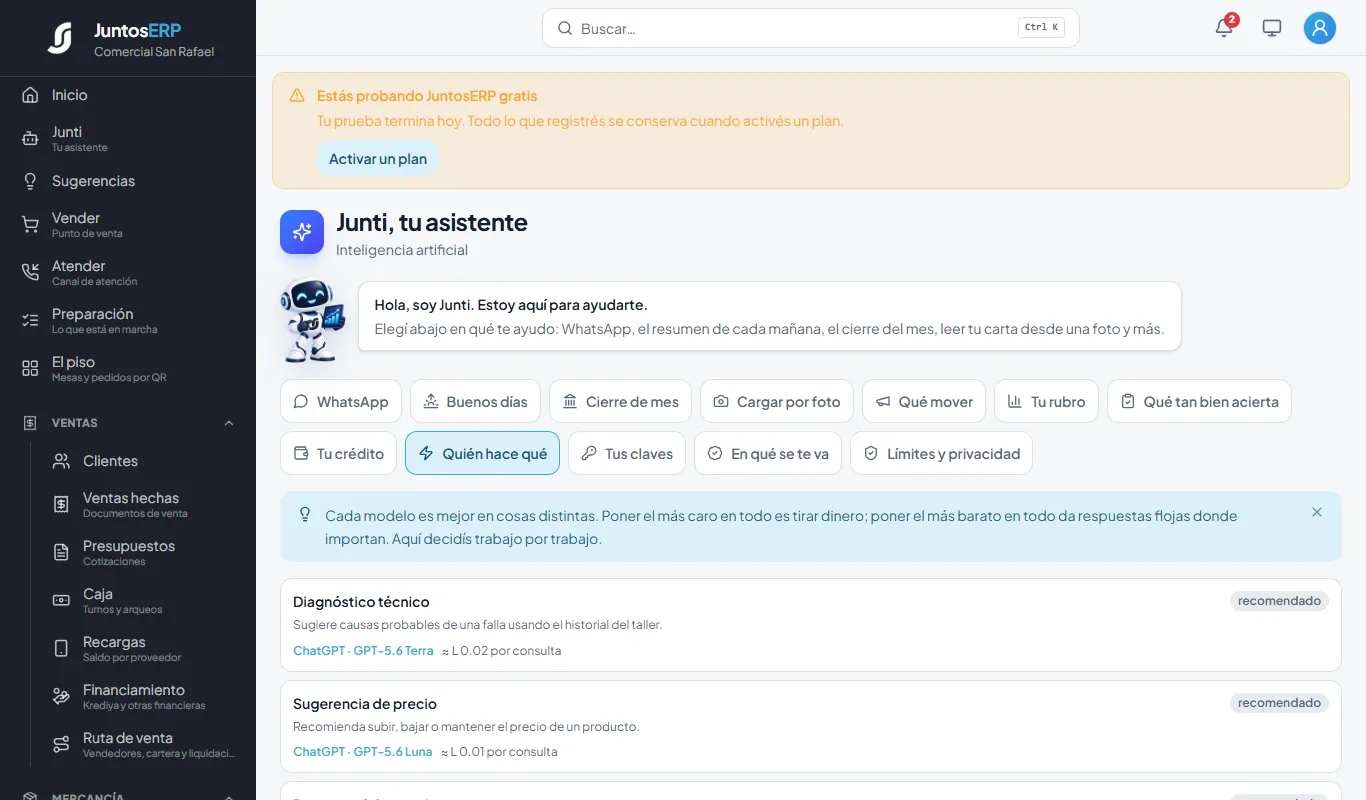
Task: Click the El piso grid icon
Action: [x=30, y=369]
